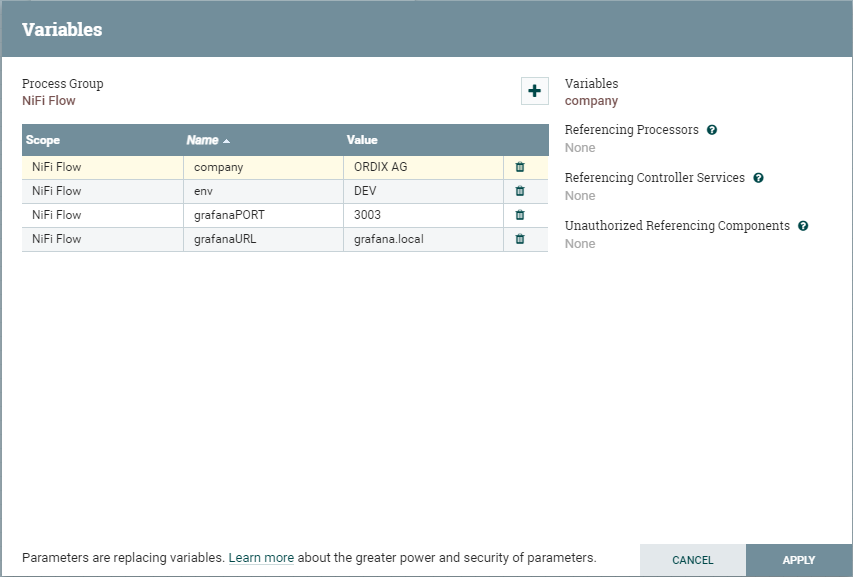Screen dimensions: 853x577
Task: Delete the company variable
Action: 520,167
